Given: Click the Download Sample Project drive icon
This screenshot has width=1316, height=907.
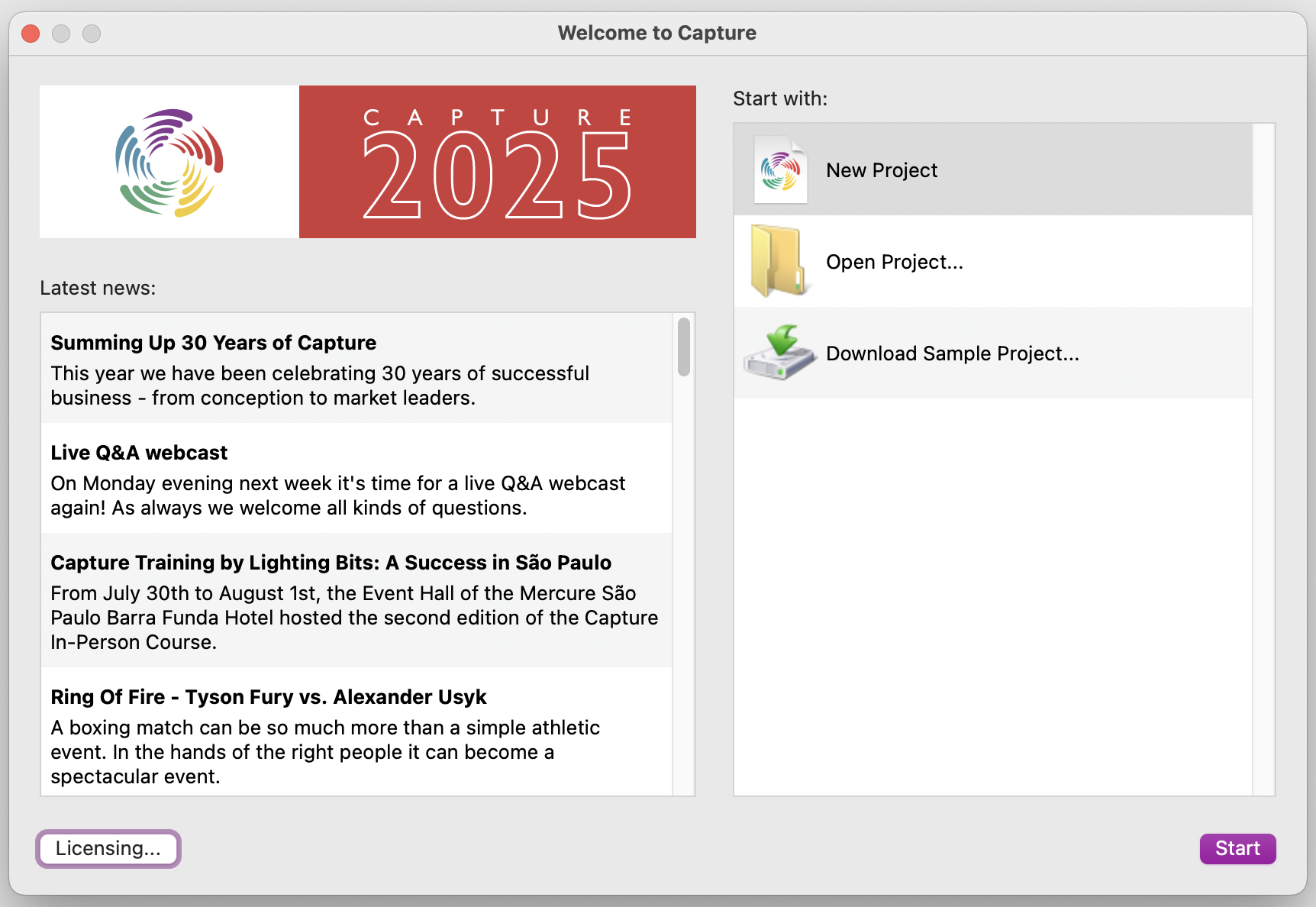Looking at the screenshot, I should (779, 352).
